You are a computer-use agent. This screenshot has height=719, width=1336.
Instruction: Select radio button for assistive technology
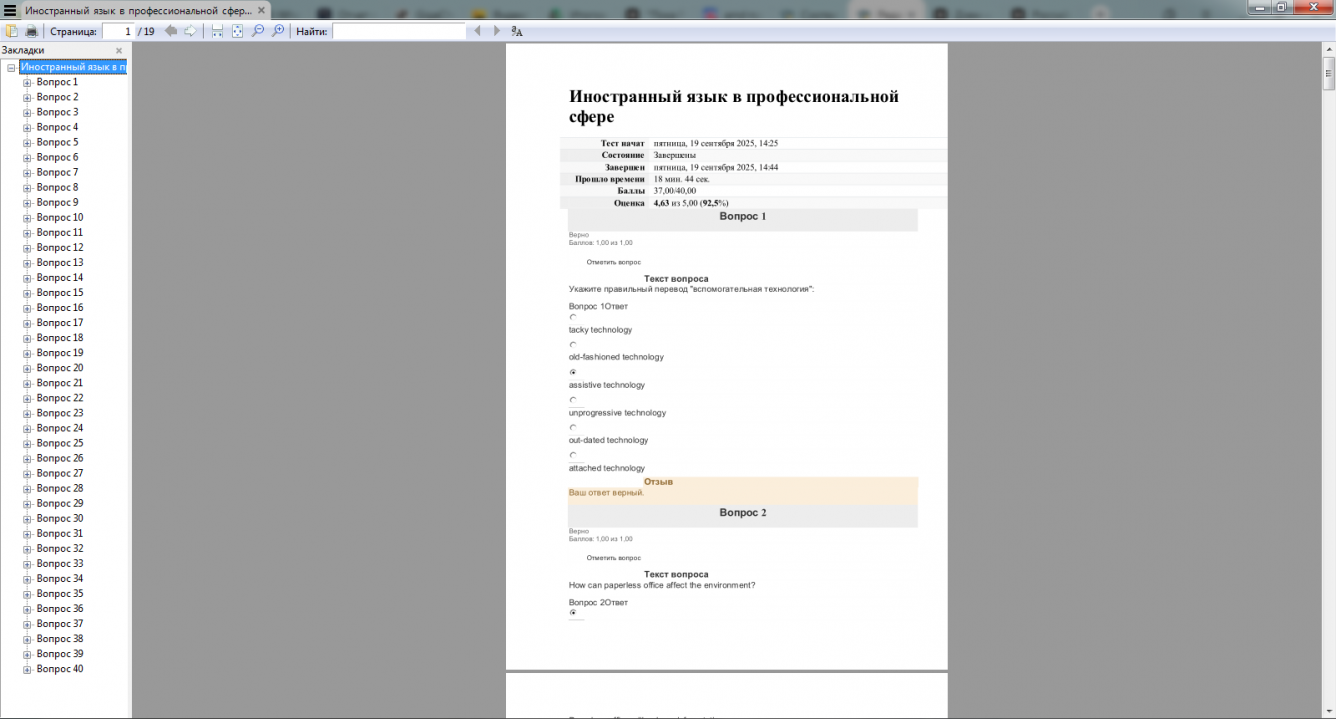[573, 372]
